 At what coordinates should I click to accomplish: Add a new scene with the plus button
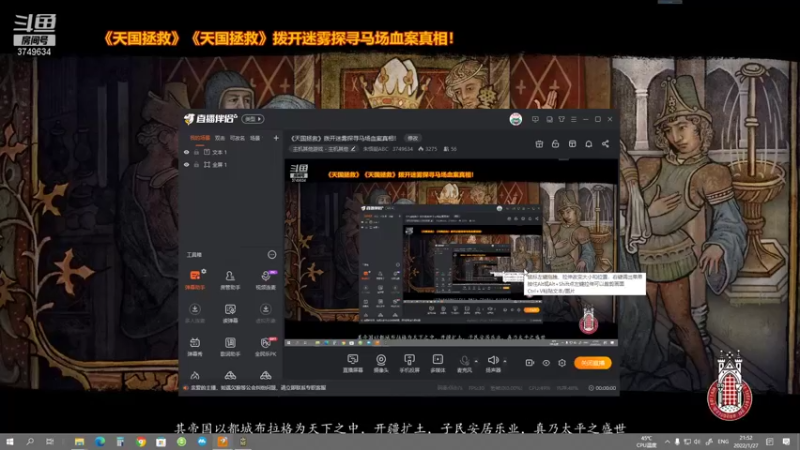pos(276,138)
